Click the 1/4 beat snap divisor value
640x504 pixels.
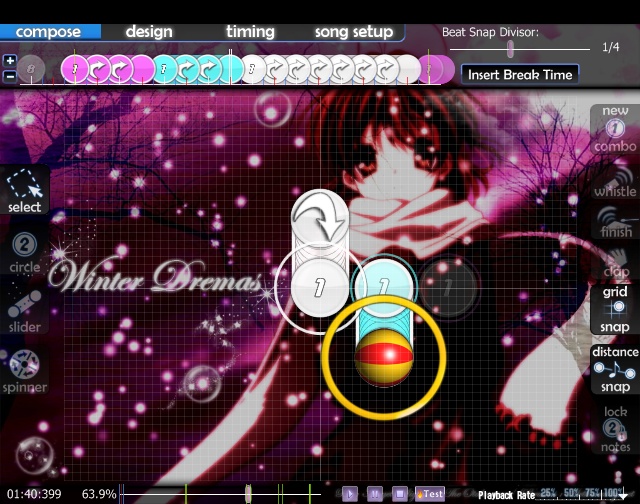611,47
